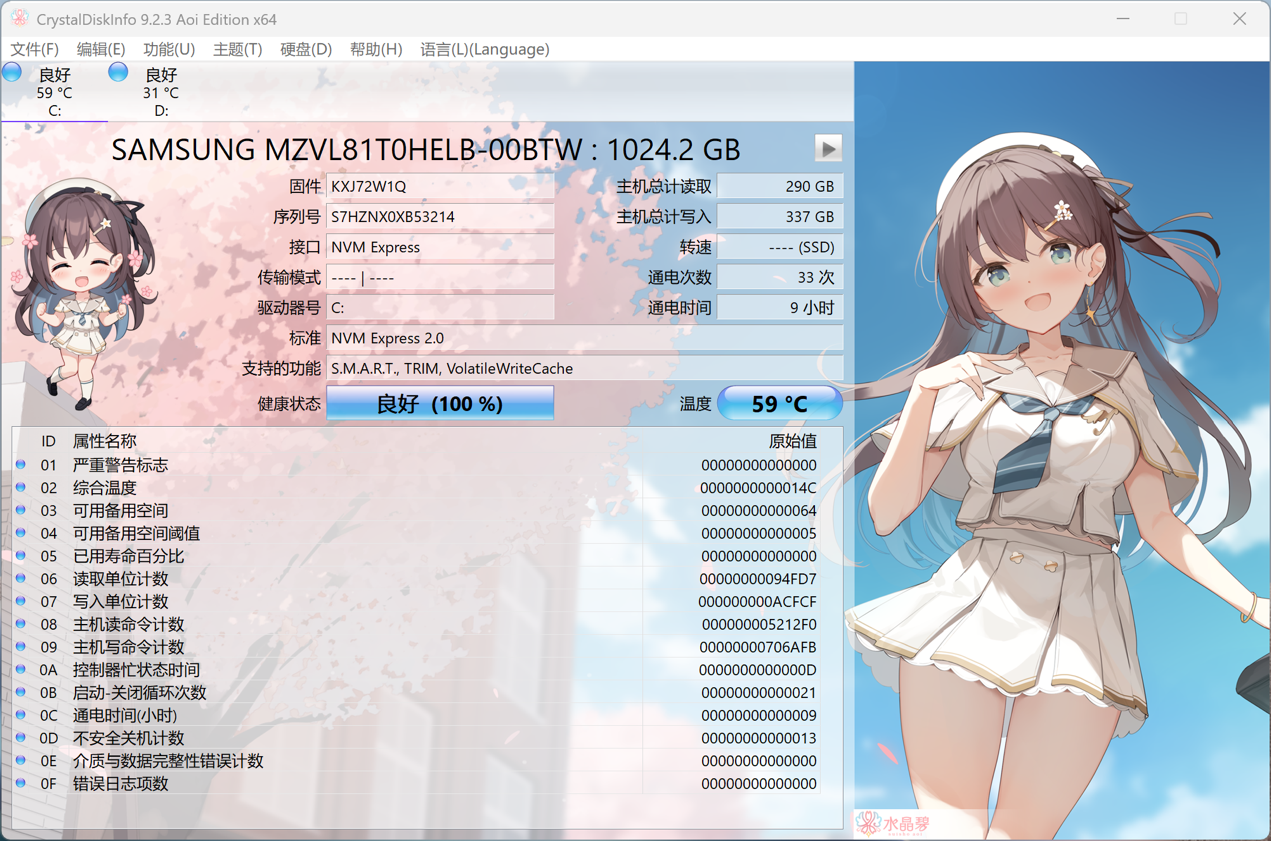Click the rotation speed value ---- (SSD)

(780, 247)
